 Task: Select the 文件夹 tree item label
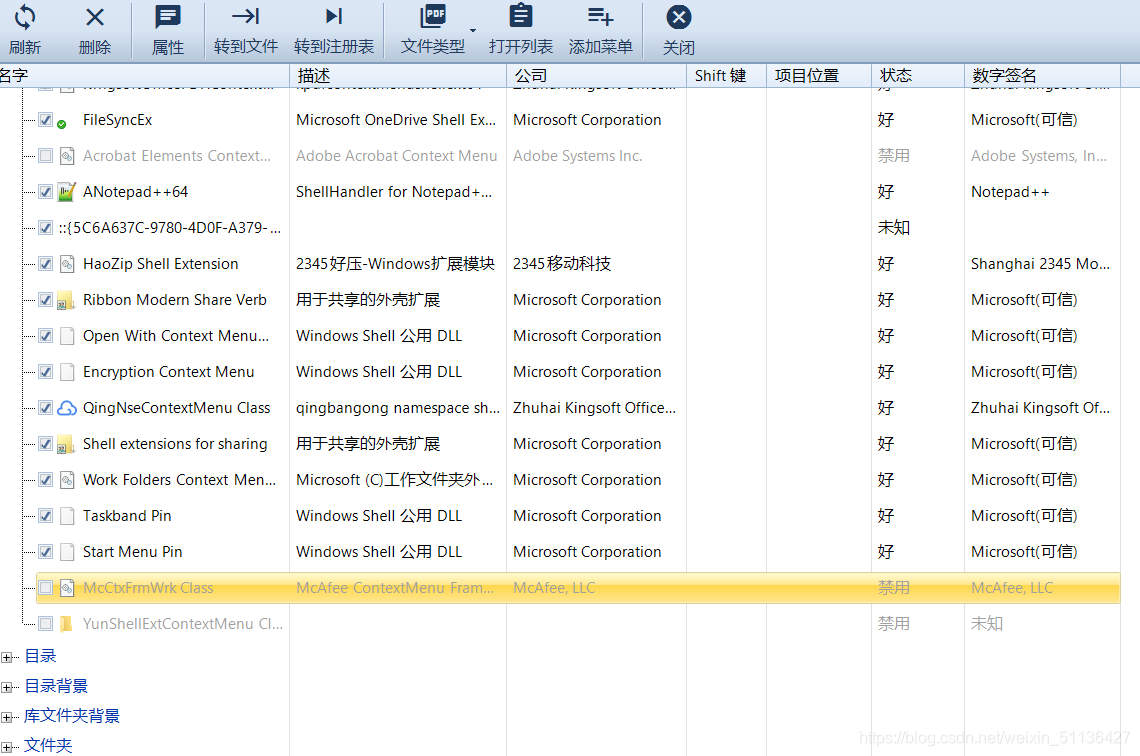point(48,745)
